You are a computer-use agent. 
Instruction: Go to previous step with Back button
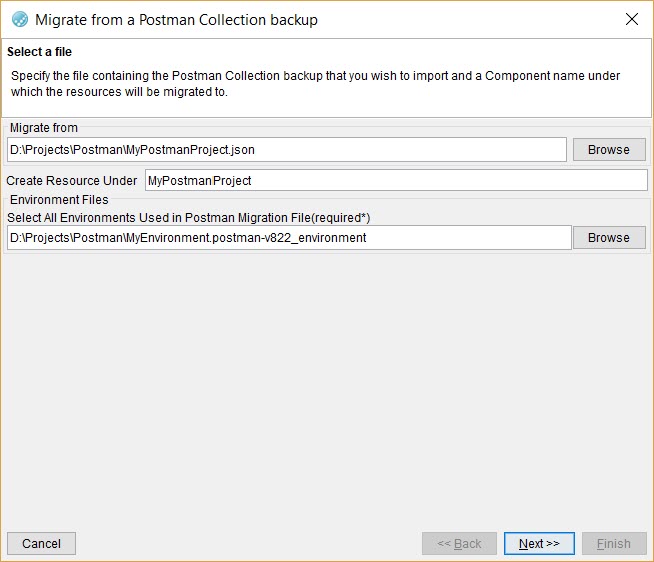(459, 544)
